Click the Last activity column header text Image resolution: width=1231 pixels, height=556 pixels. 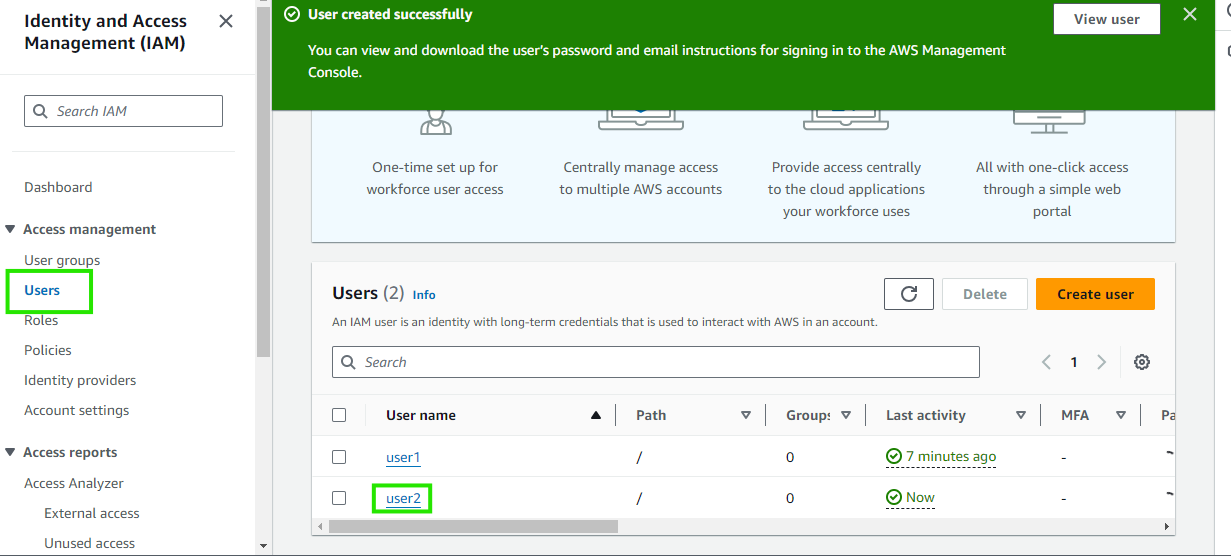(926, 415)
